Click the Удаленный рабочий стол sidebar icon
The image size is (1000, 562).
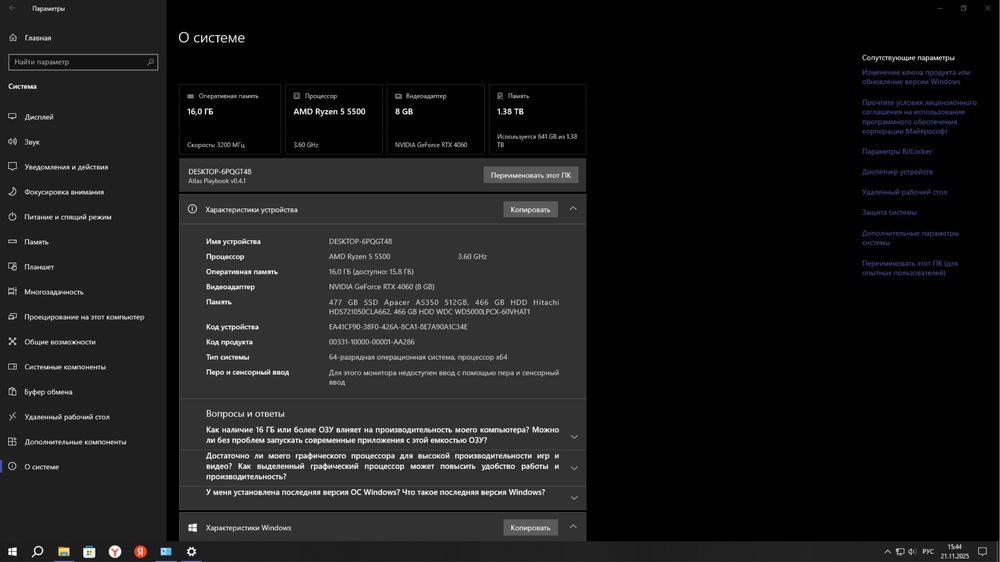(x=12, y=417)
